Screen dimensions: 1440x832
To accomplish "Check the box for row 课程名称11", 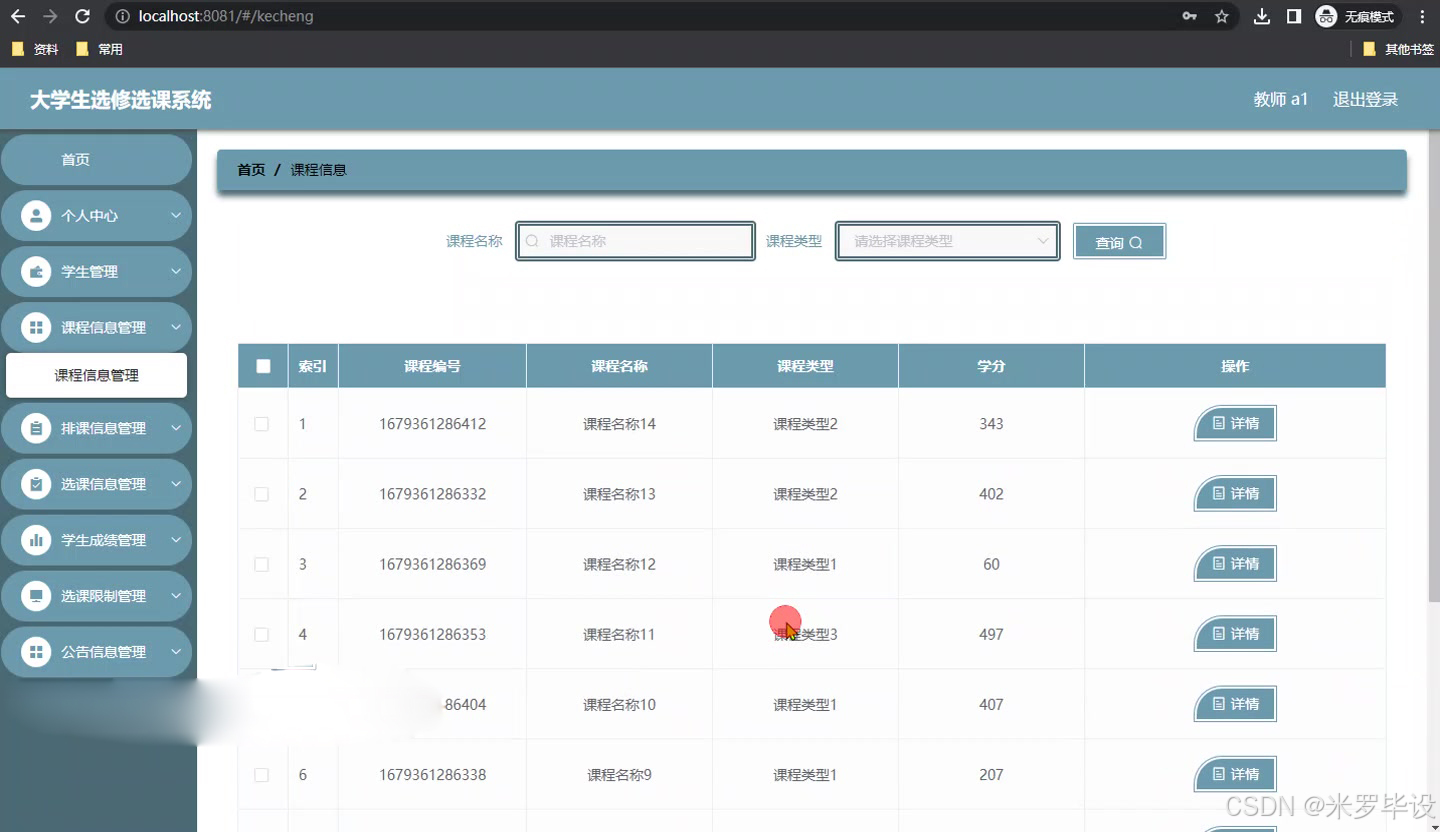I will (x=261, y=634).
